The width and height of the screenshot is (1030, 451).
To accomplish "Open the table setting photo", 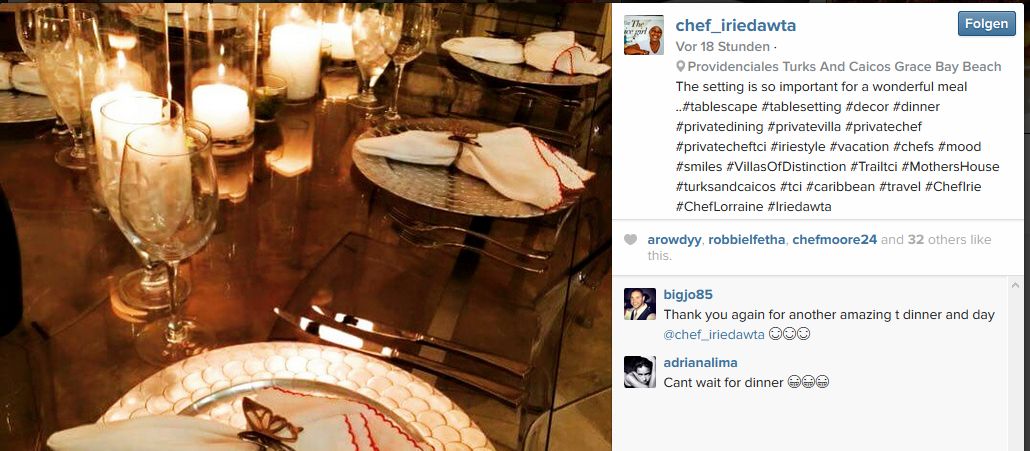I will pyautogui.click(x=305, y=226).
